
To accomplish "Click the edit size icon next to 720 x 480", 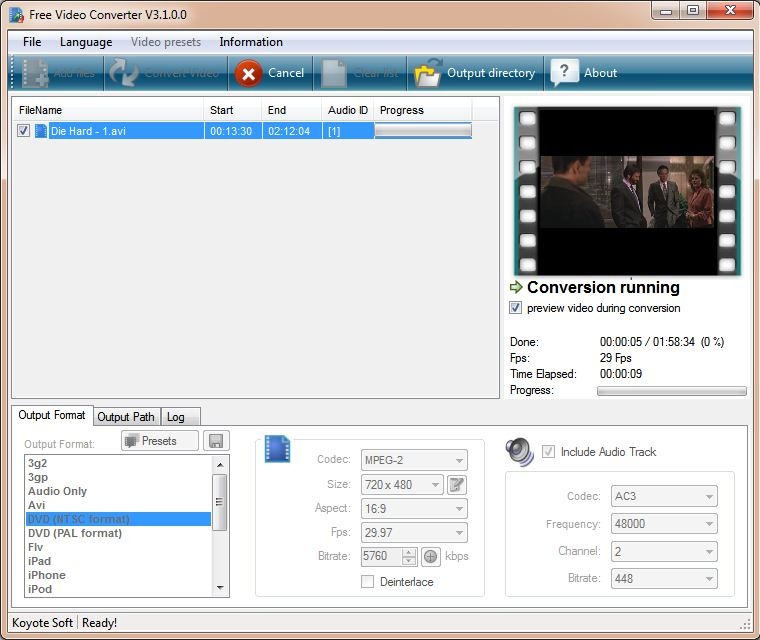I will (457, 485).
